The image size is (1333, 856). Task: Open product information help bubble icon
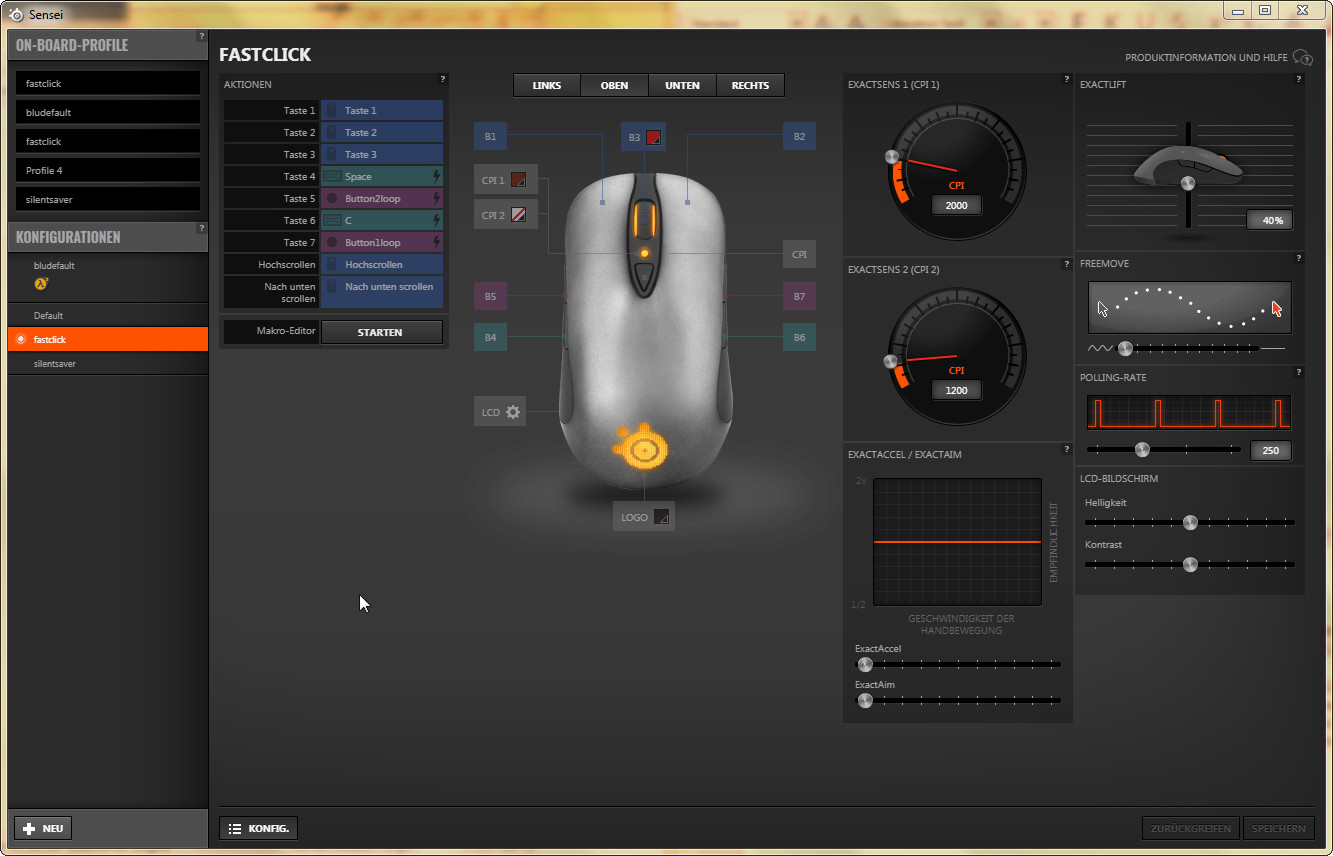tap(1302, 58)
